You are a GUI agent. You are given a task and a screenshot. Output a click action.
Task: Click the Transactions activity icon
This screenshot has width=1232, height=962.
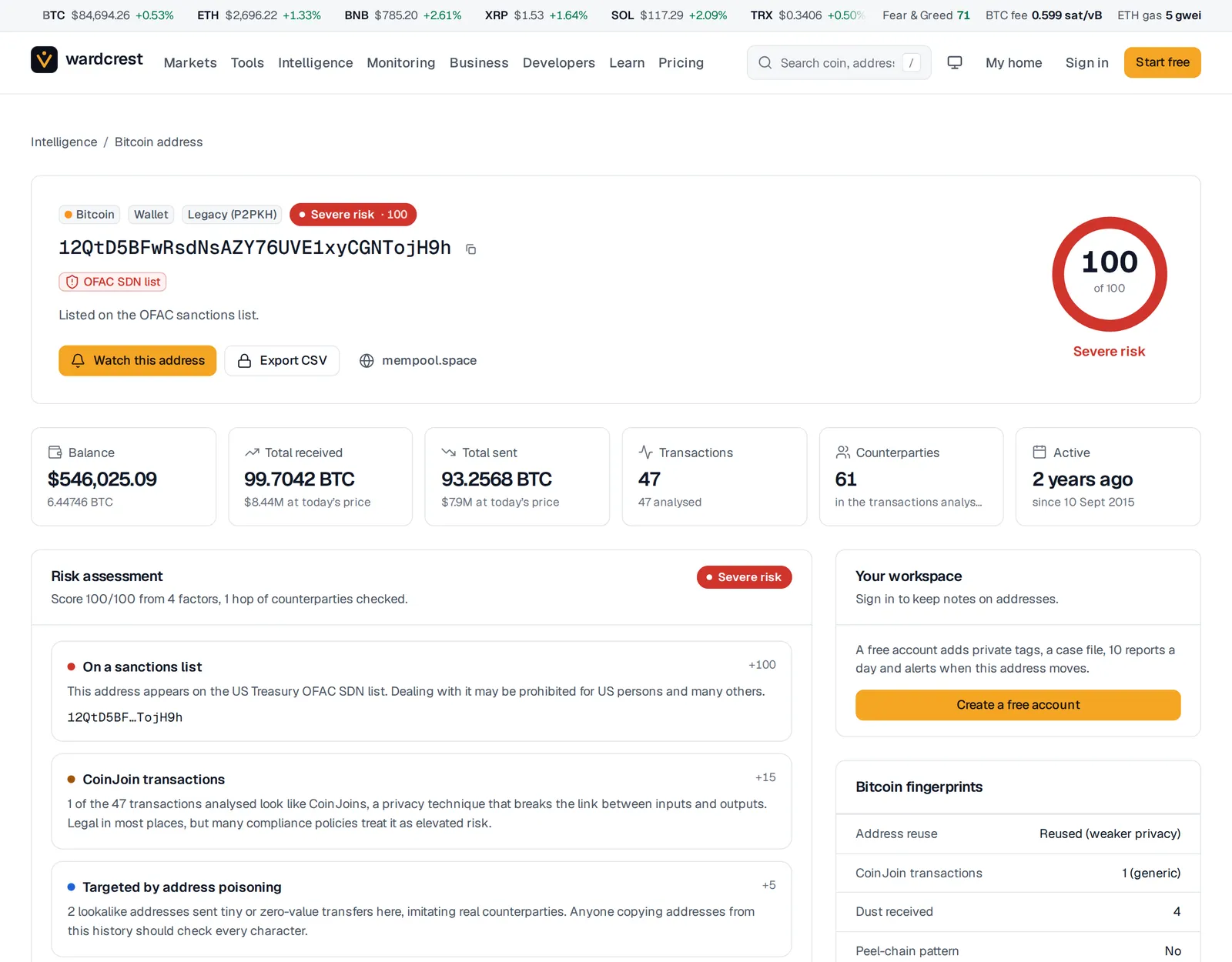click(645, 453)
